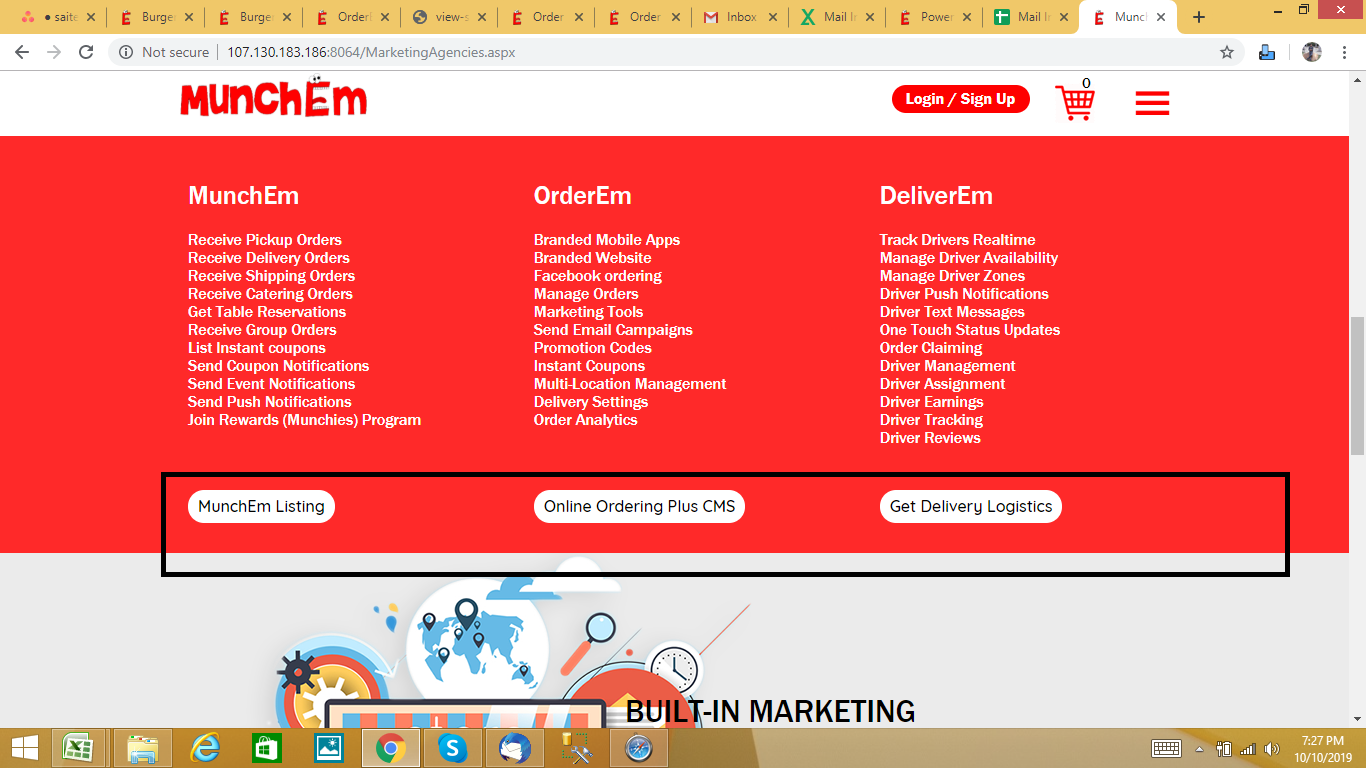Image resolution: width=1366 pixels, height=768 pixels.
Task: Go back to the previous page
Action: pyautogui.click(x=22, y=52)
